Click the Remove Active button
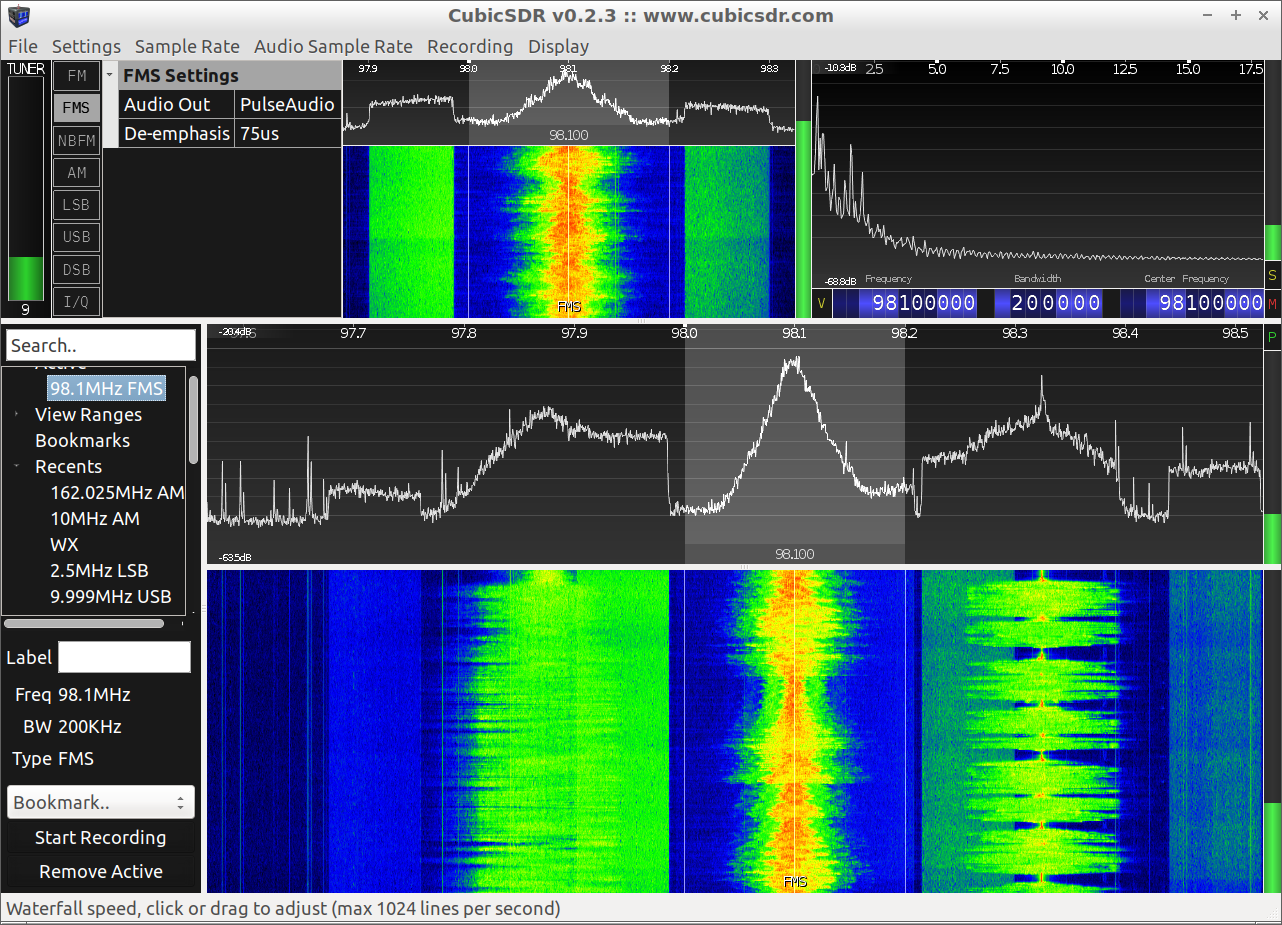 click(100, 872)
